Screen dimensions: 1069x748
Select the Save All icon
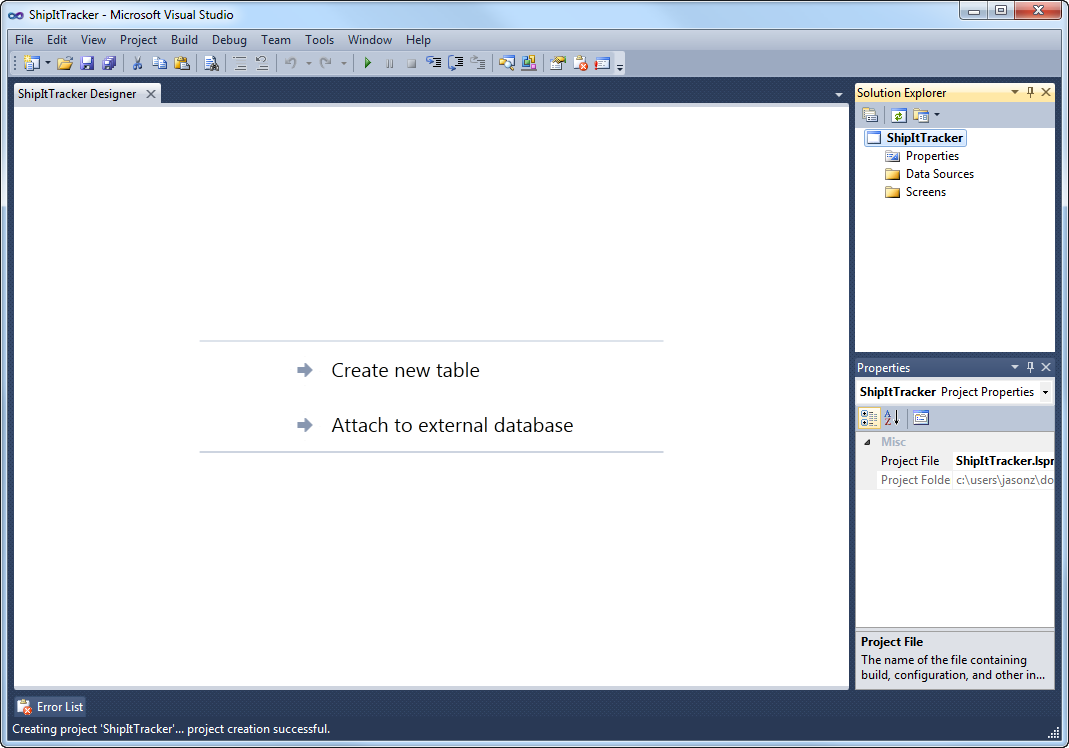[111, 62]
